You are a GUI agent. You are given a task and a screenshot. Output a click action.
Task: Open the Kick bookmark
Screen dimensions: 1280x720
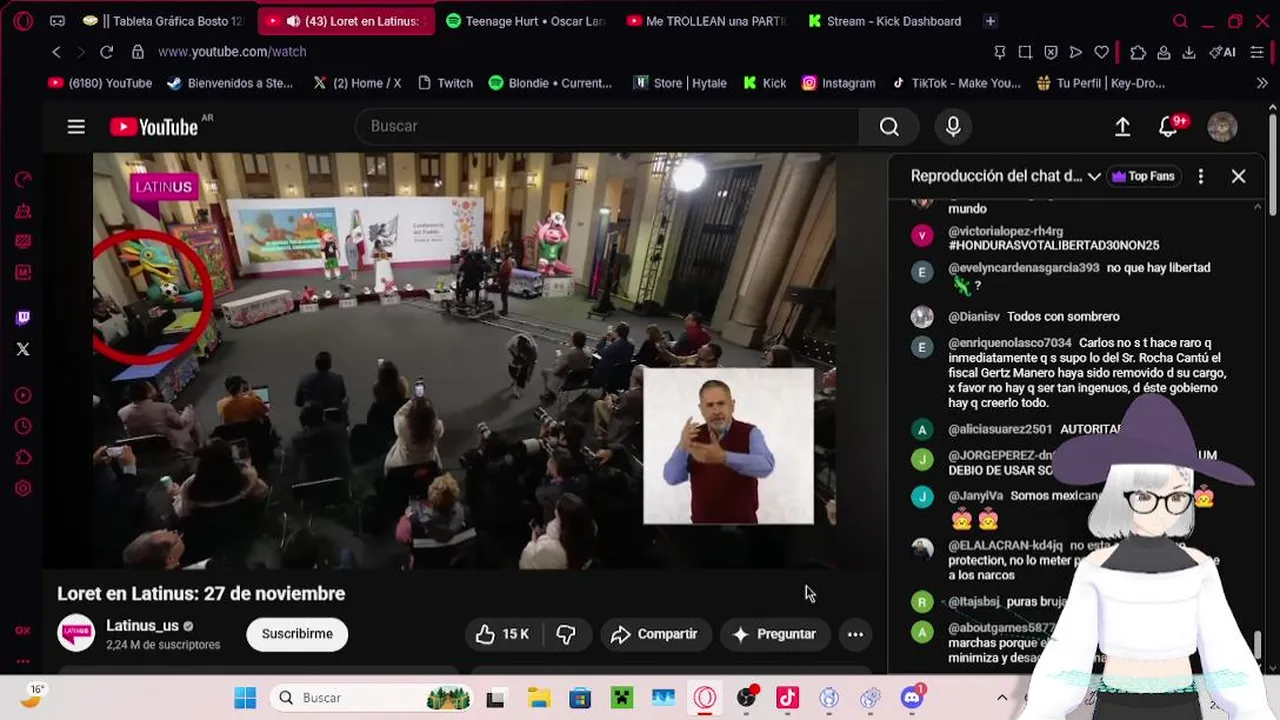click(x=765, y=83)
